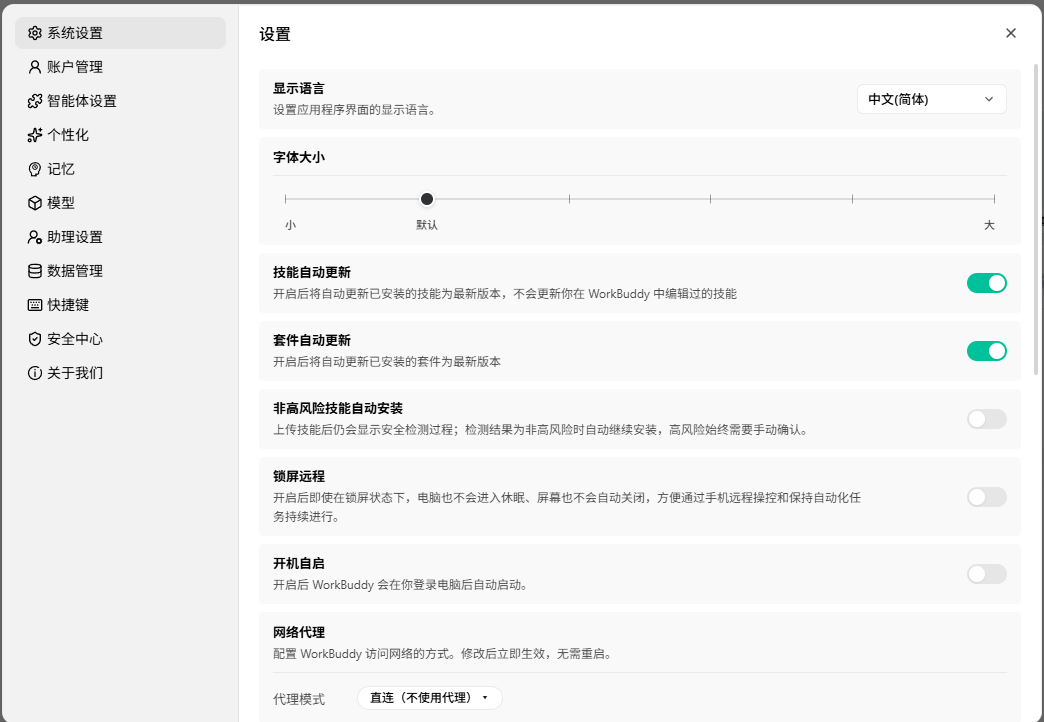Open 助理设置 in the sidebar
This screenshot has height=722, width=1044.
(x=121, y=236)
